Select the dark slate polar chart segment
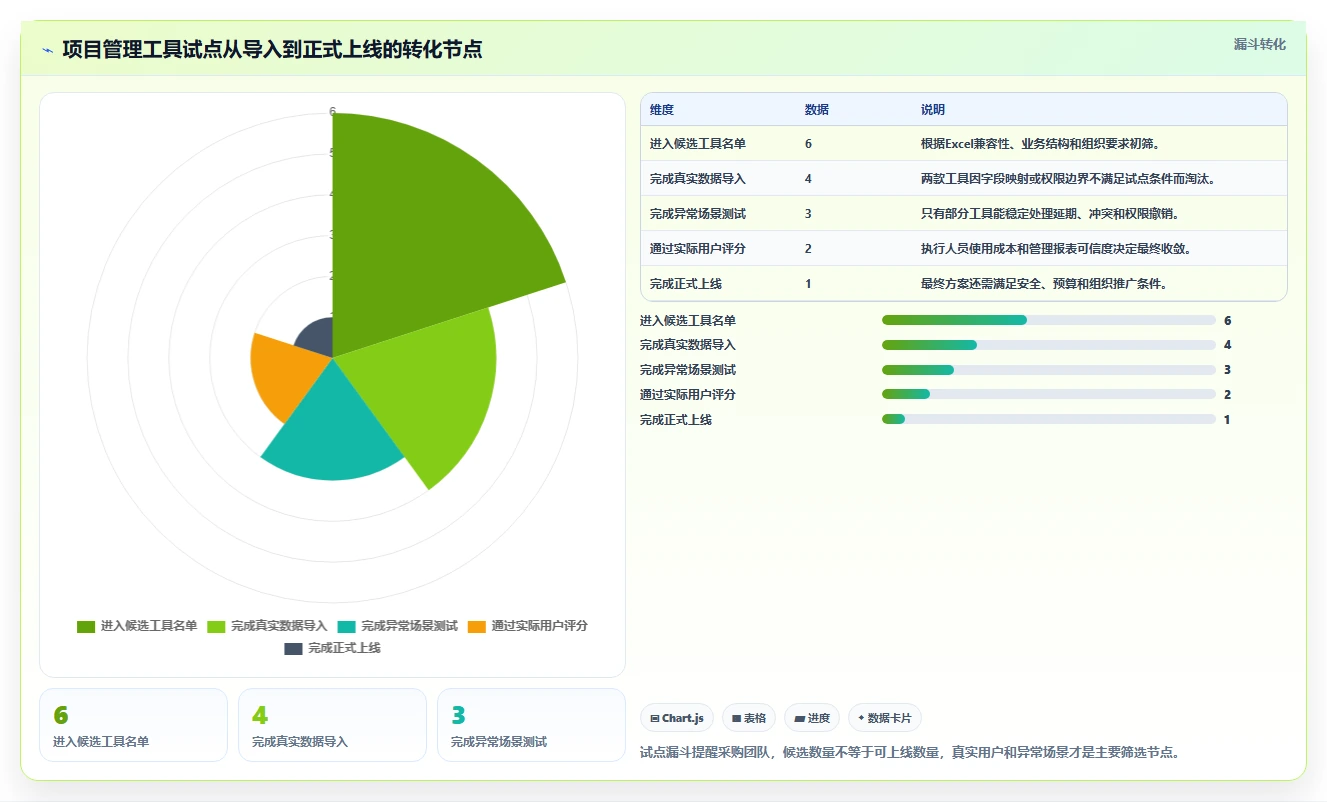The width and height of the screenshot is (1327, 802). [317, 338]
